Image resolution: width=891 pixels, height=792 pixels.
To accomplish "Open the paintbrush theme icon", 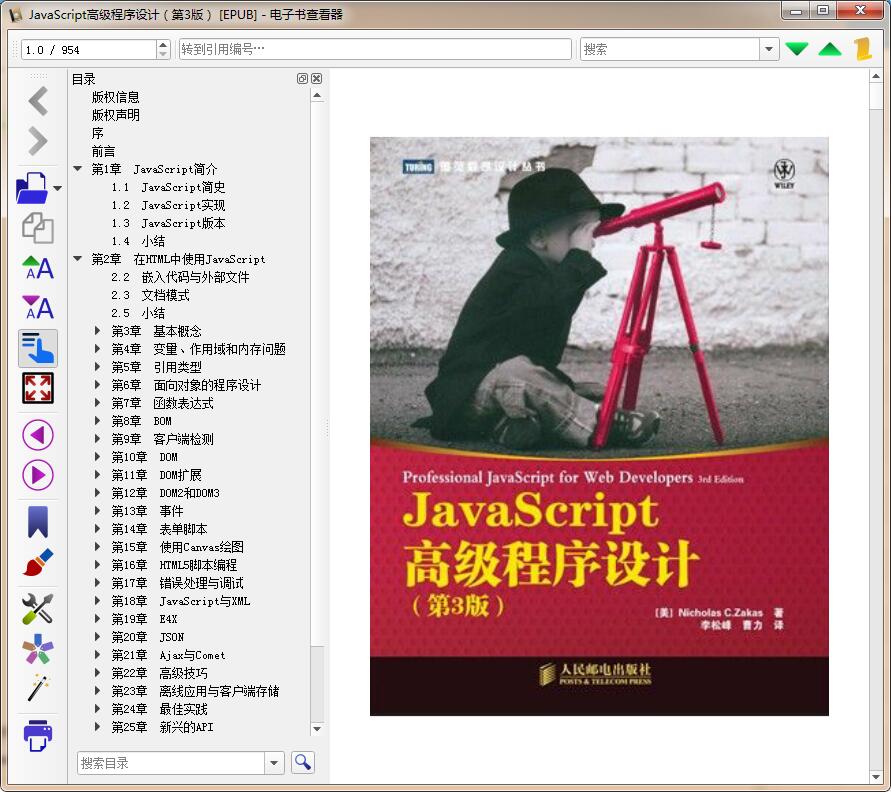I will coord(38,562).
